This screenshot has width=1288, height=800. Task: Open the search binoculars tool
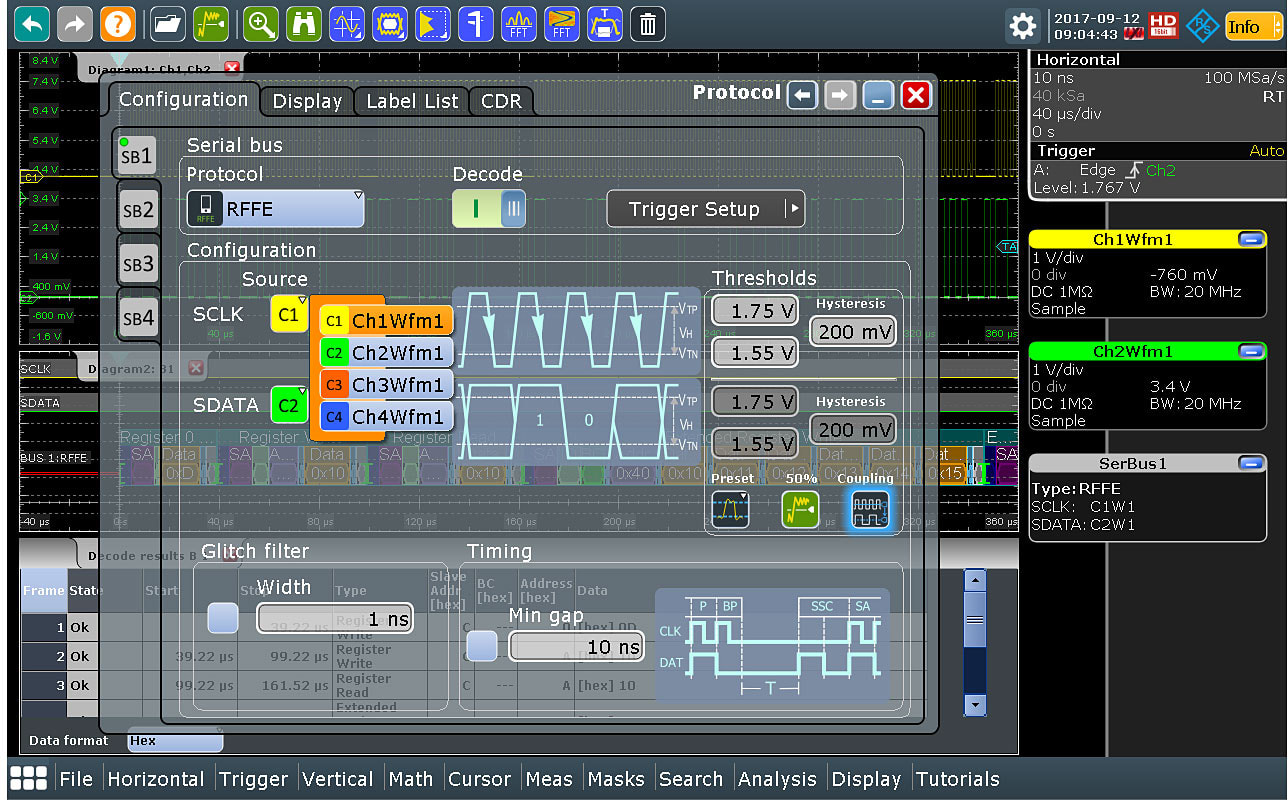tap(303, 23)
